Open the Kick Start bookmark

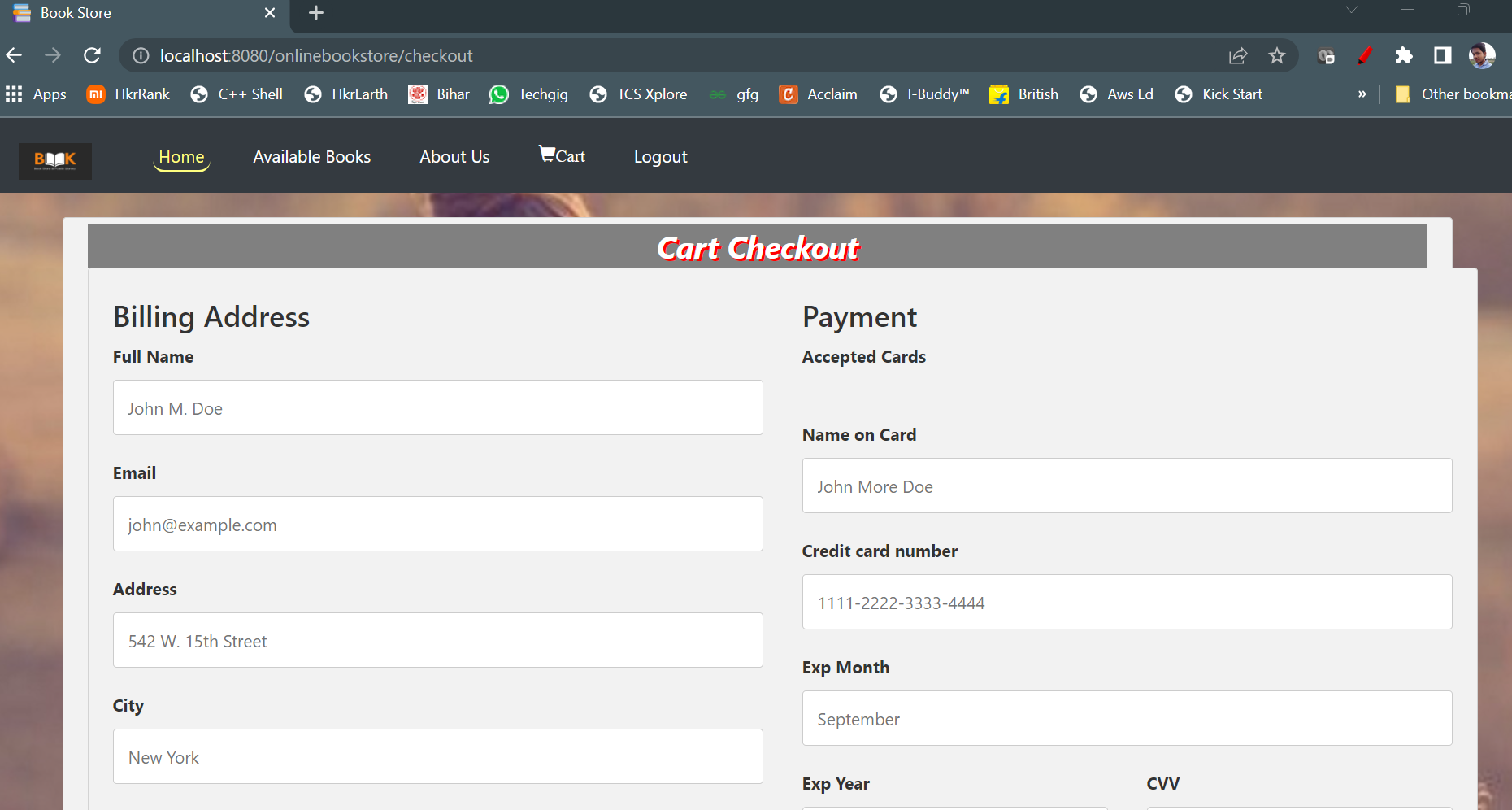(x=1219, y=94)
